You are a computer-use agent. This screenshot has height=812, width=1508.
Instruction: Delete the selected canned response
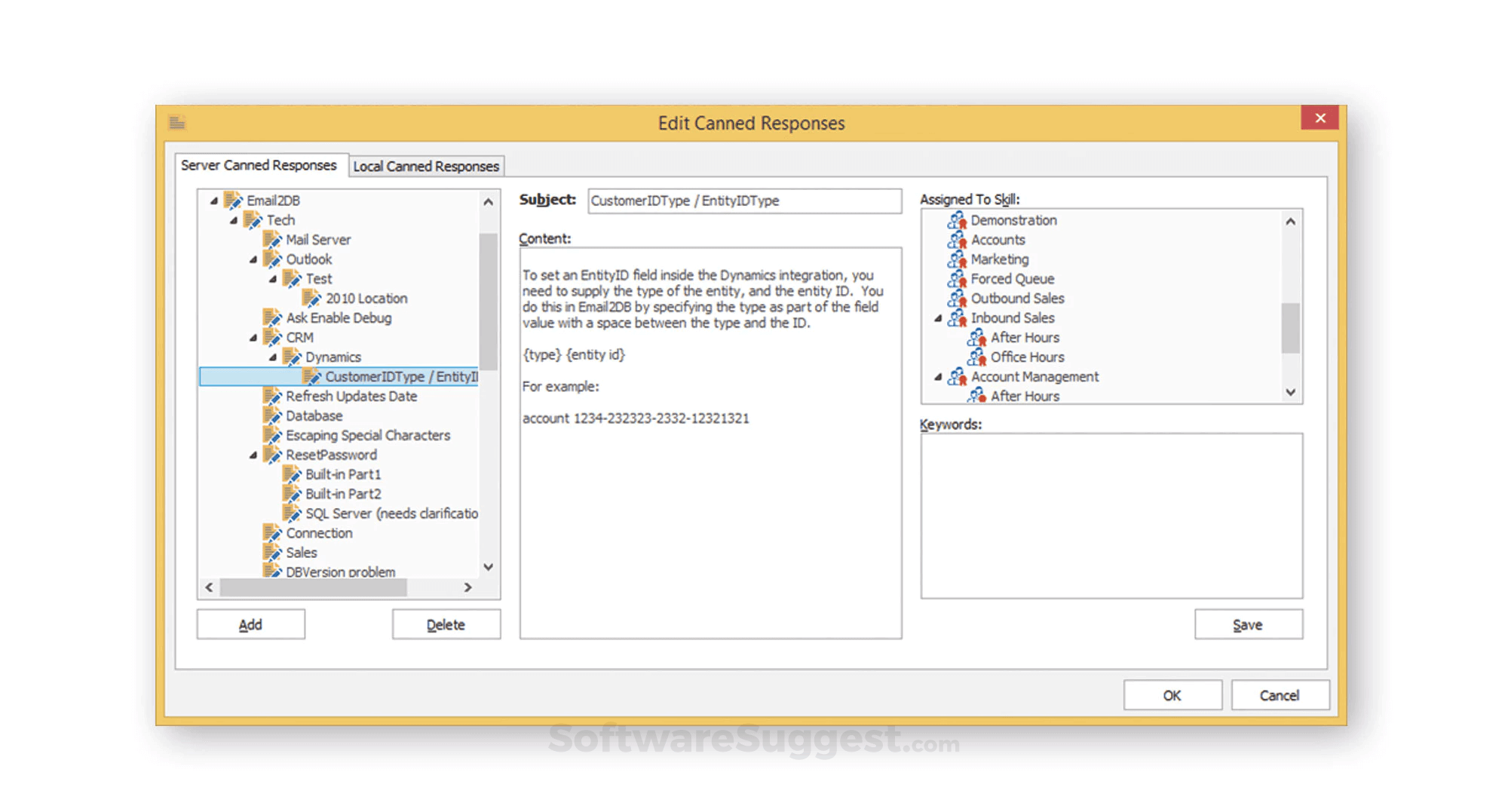pyautogui.click(x=446, y=625)
